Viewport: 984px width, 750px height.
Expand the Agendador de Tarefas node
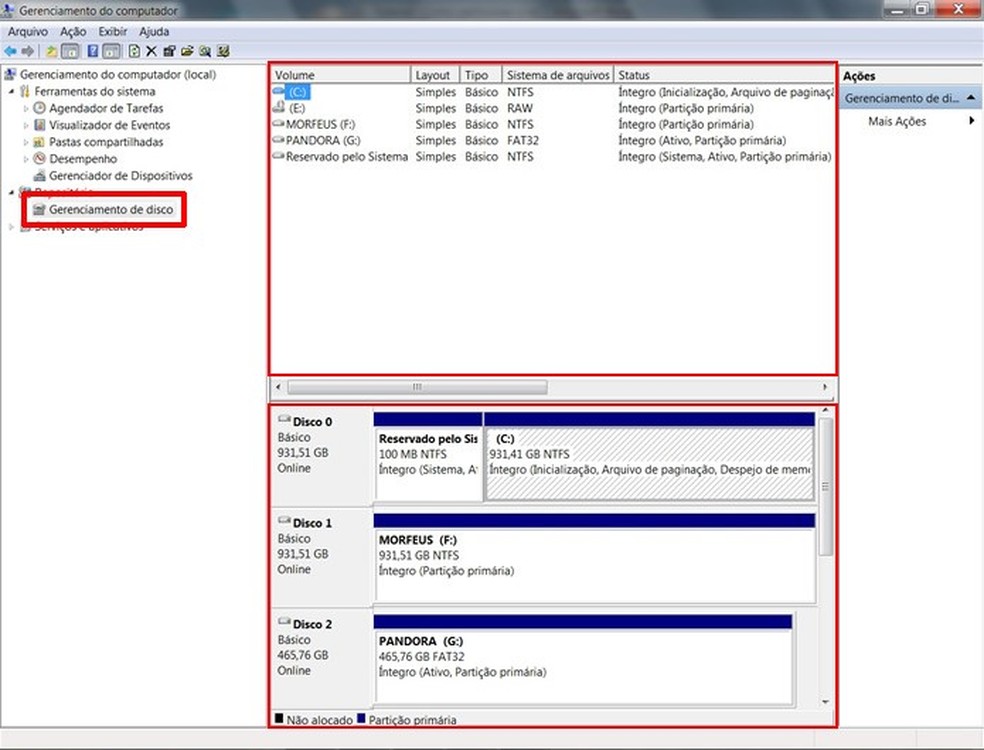click(x=26, y=109)
